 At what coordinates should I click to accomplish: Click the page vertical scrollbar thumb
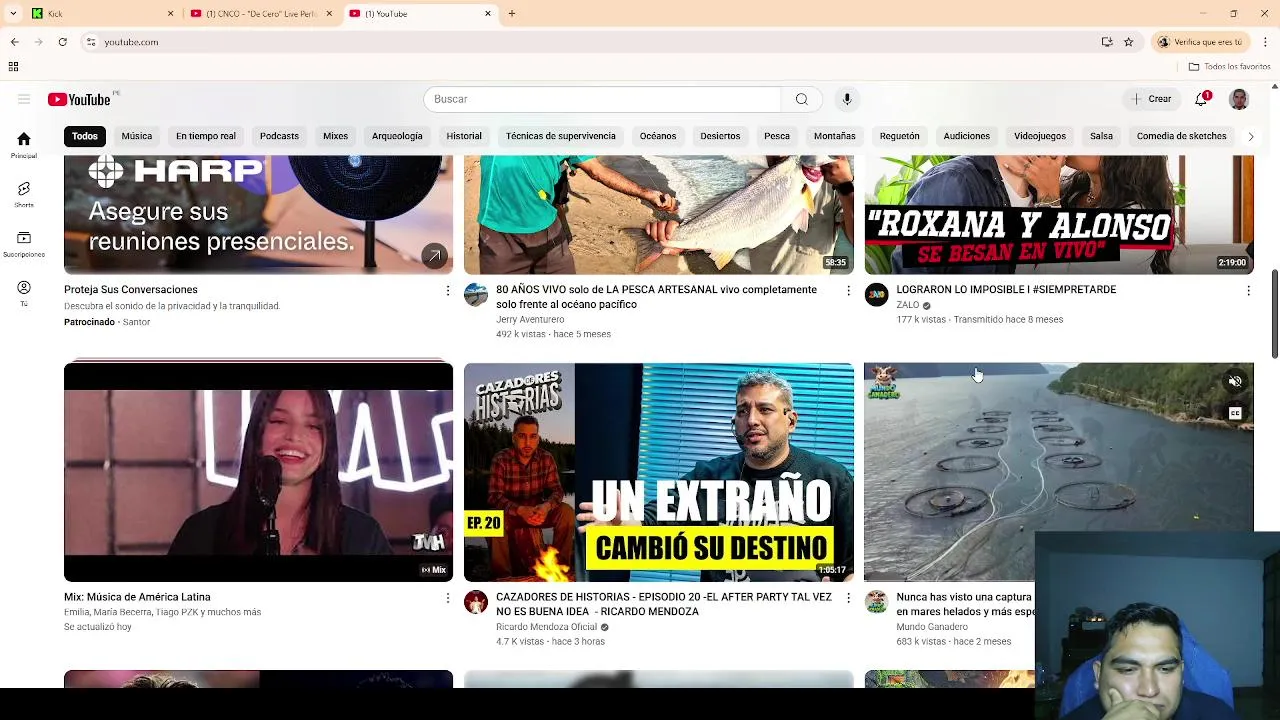click(x=1275, y=314)
